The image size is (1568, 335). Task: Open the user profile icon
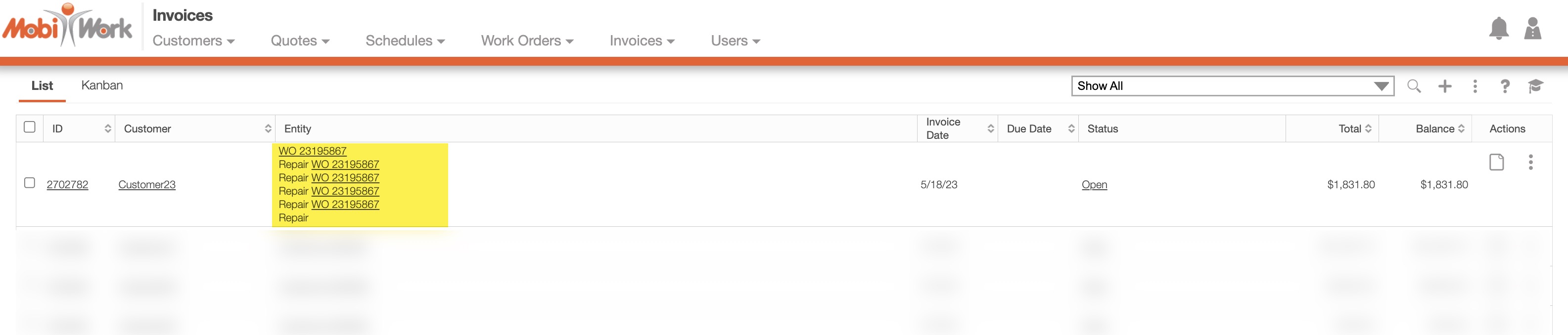[1532, 29]
